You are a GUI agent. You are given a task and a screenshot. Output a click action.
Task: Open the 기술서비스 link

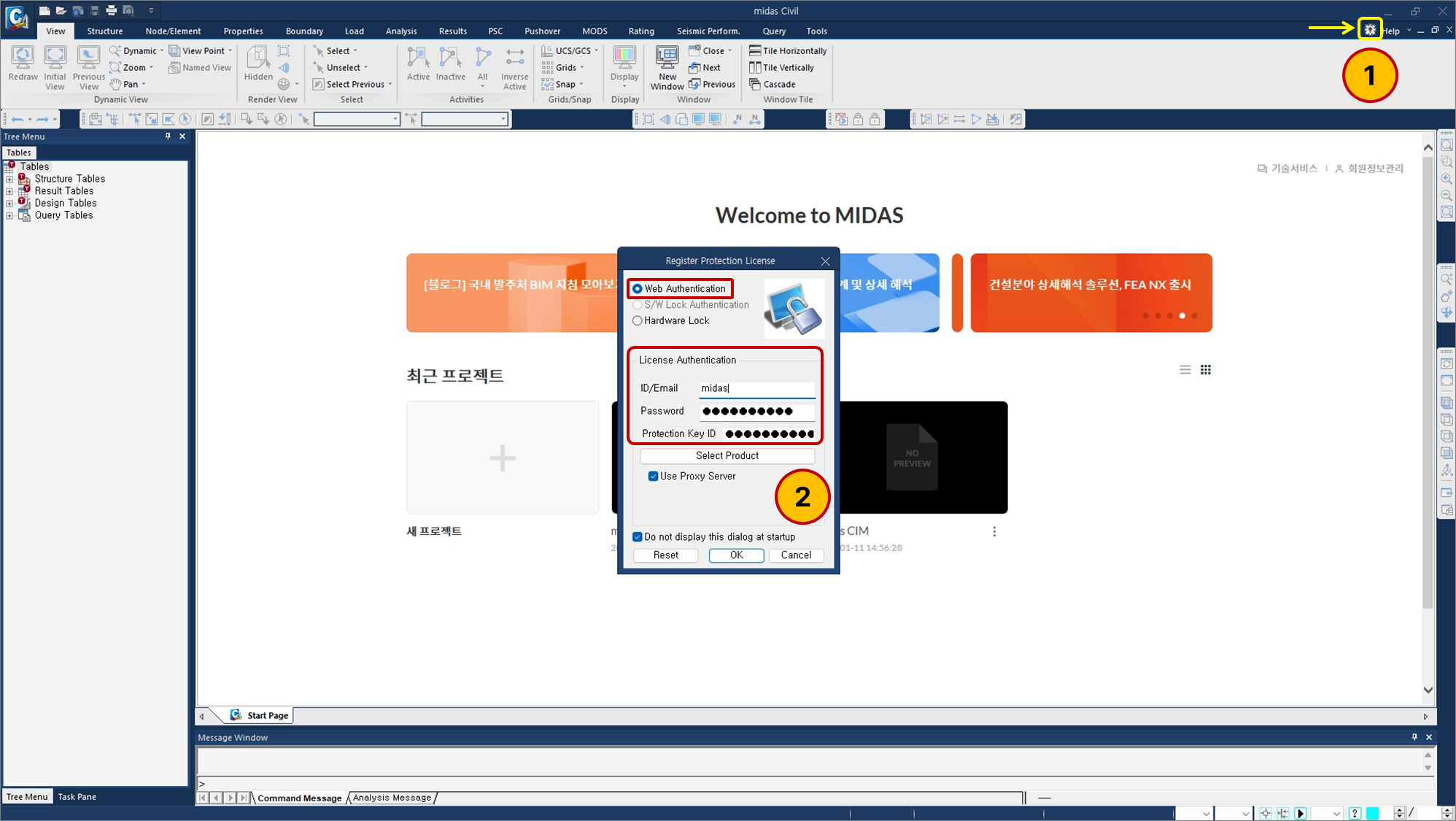point(1287,169)
